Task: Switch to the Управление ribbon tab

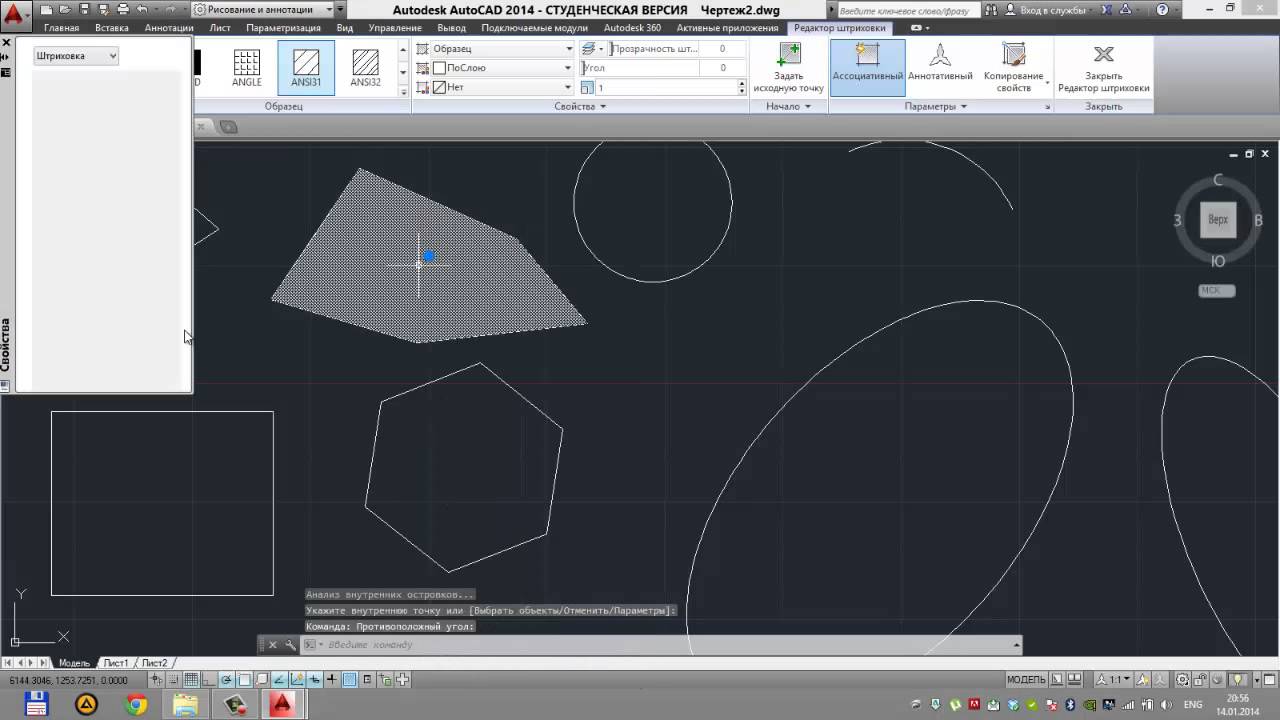Action: tap(395, 28)
